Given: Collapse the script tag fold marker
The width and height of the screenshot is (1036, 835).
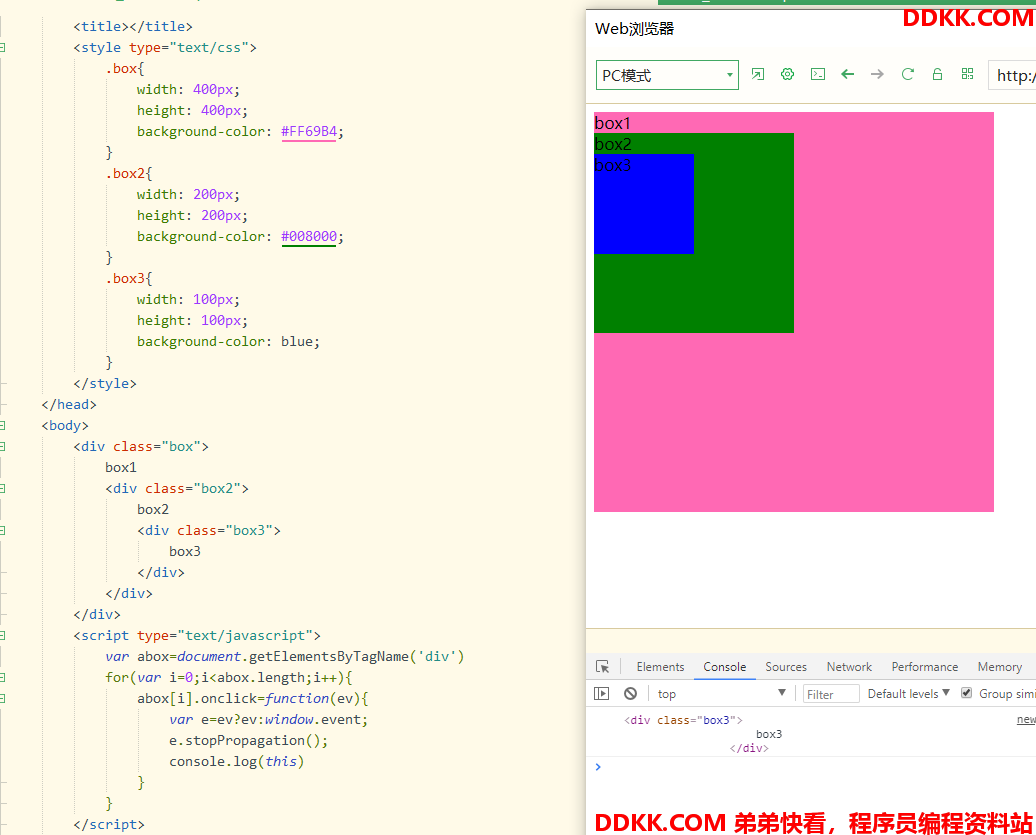Looking at the screenshot, I should tap(3, 635).
